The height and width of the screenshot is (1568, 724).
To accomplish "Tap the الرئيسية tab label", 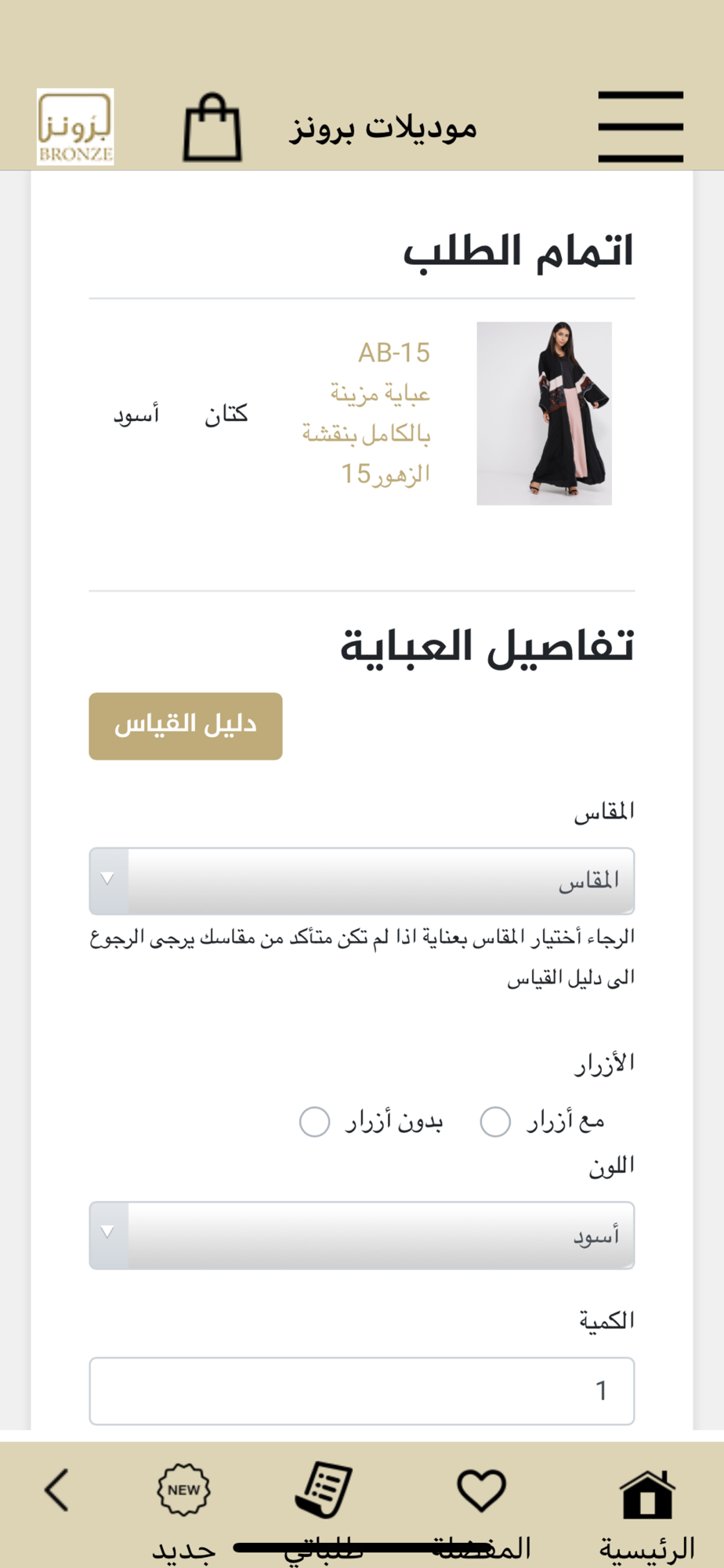I will coord(646,1549).
